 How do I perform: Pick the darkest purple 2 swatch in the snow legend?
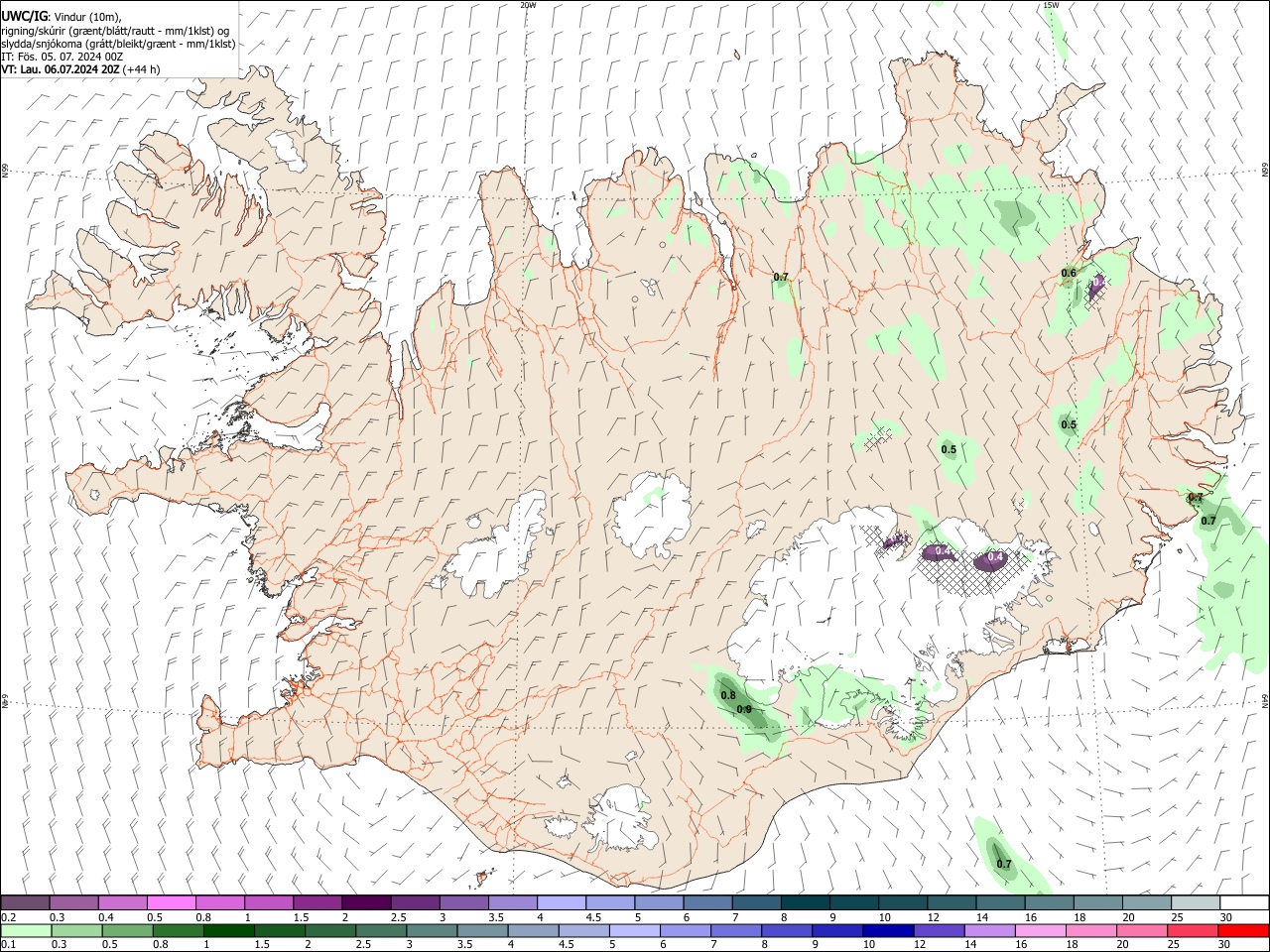tap(366, 902)
